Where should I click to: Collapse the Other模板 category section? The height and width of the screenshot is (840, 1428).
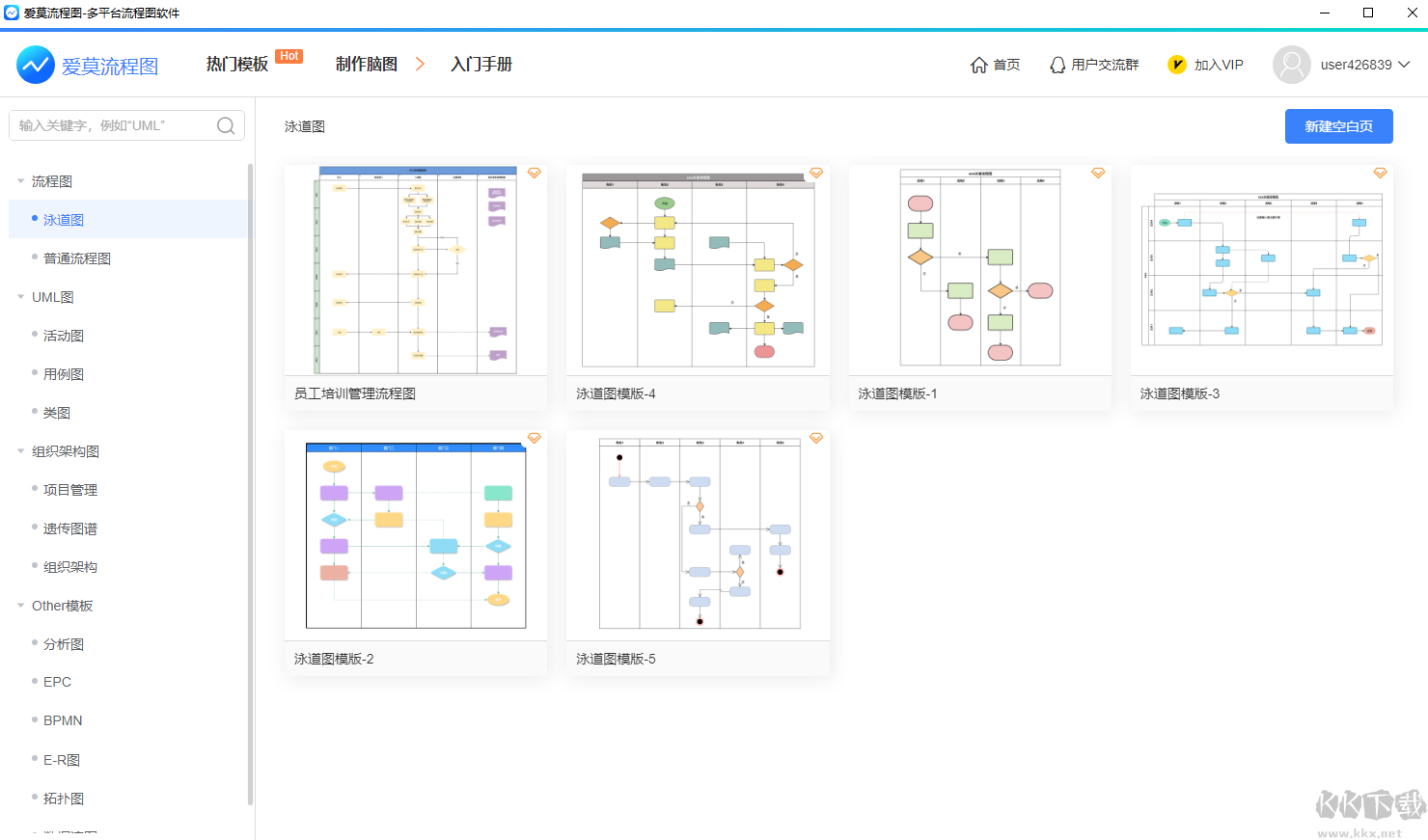pos(20,605)
